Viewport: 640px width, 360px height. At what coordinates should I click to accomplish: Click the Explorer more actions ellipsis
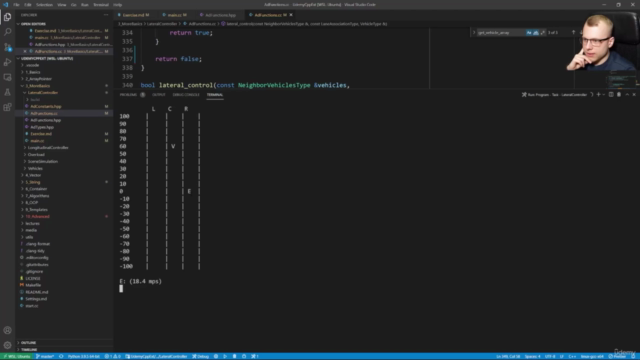click(106, 15)
